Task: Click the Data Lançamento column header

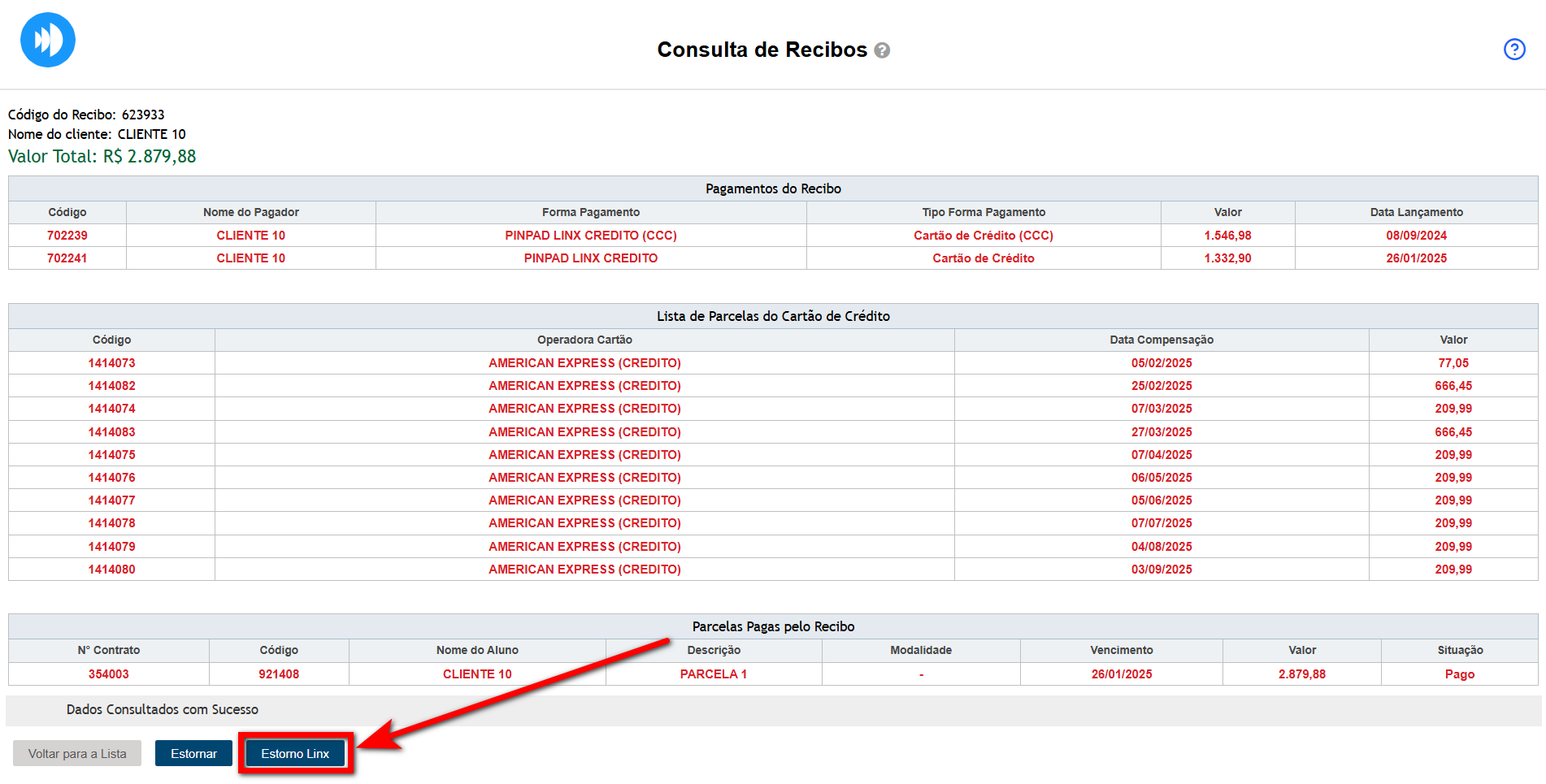Action: [1416, 212]
